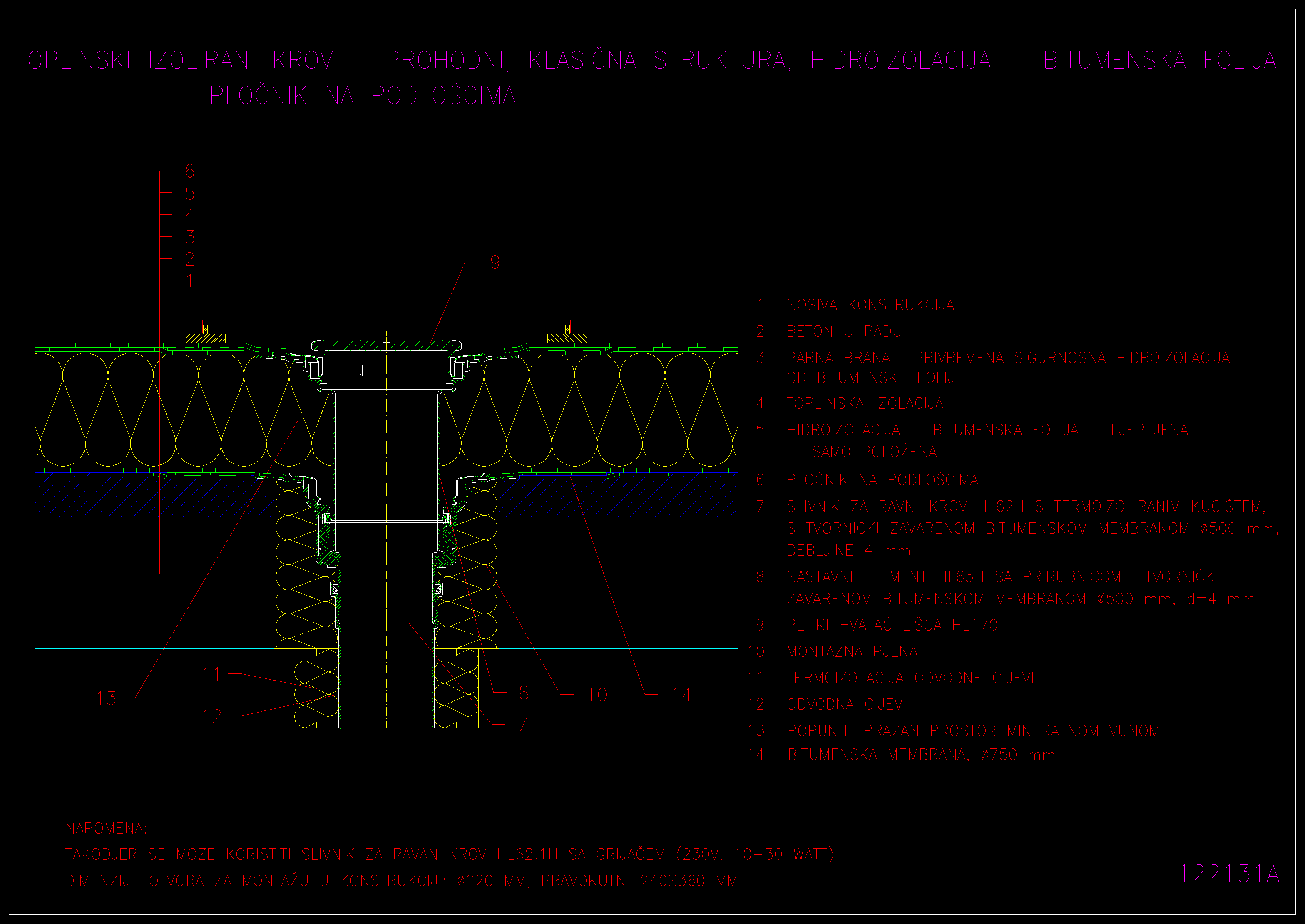Select legend text "TERMOIZOLACIJA ODVODNE CIJEVI"

click(x=910, y=678)
